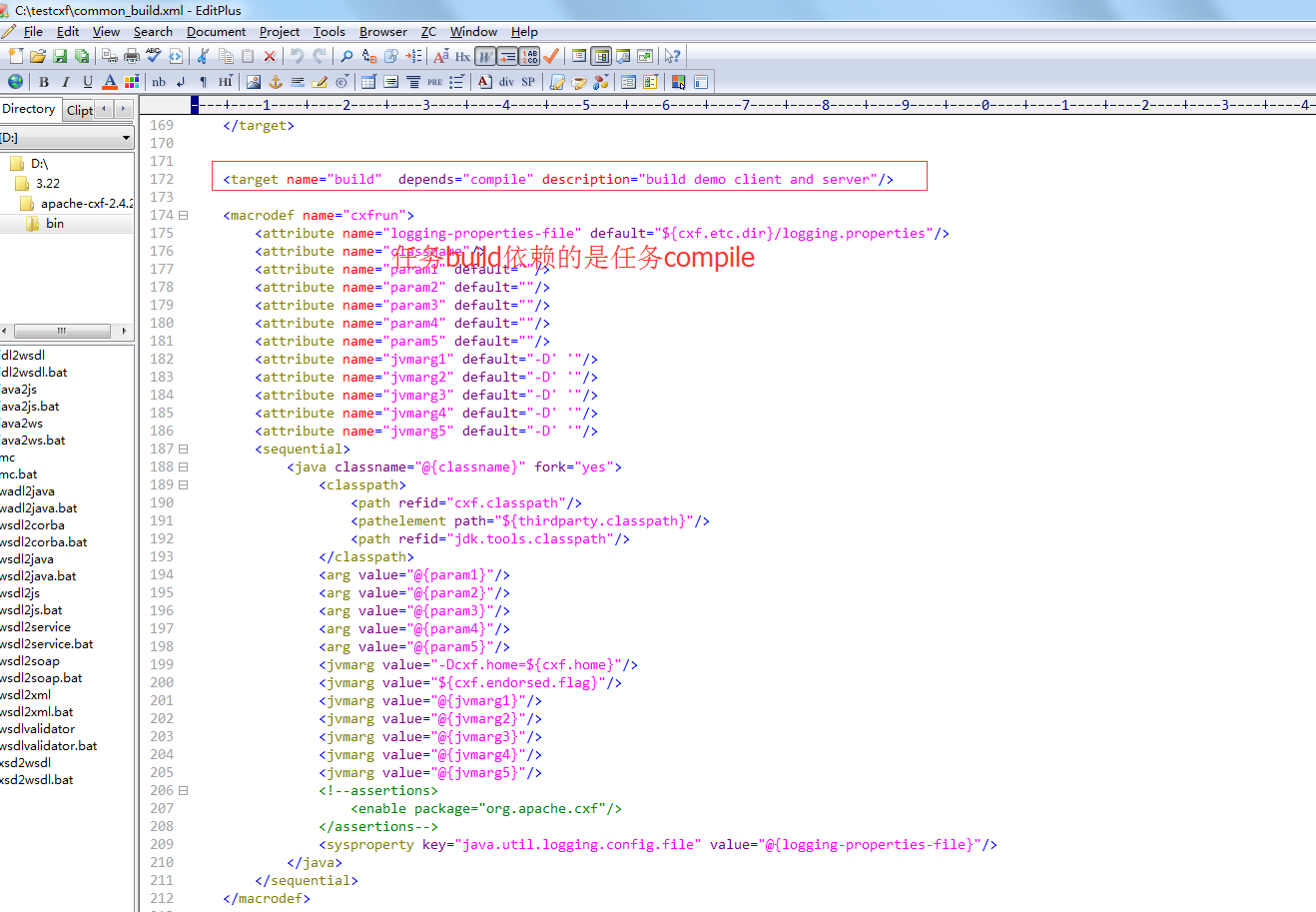The image size is (1316, 912).
Task: Paste clipboard via toolbar icon
Action: (x=248, y=56)
